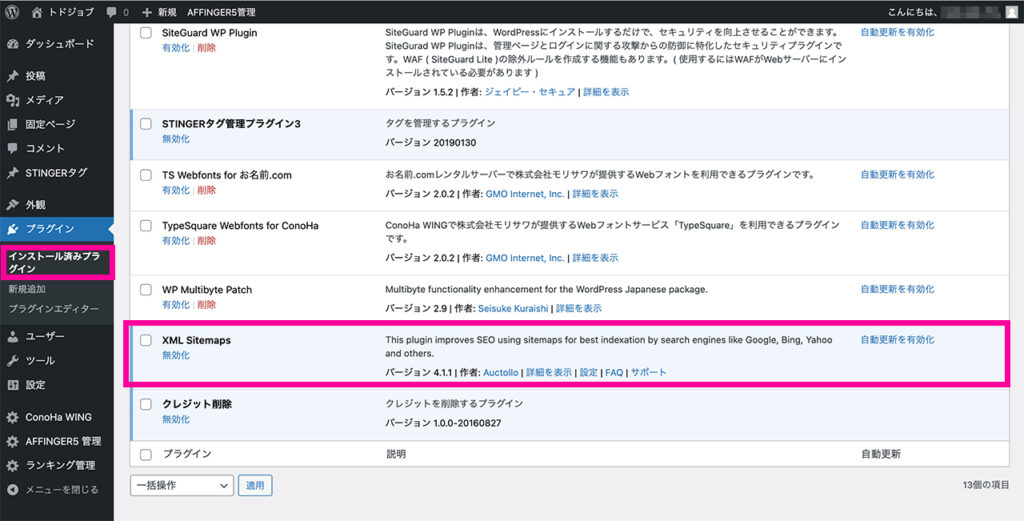
Task: Show details for XML Sitemaps via 詳細を表示
Action: click(549, 372)
